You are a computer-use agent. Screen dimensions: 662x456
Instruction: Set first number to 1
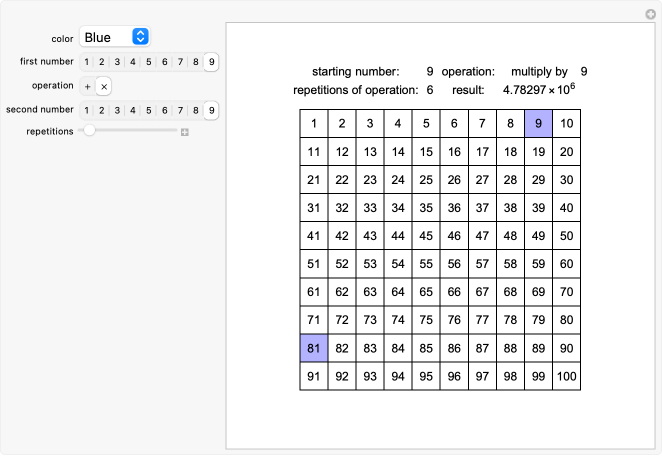click(87, 62)
